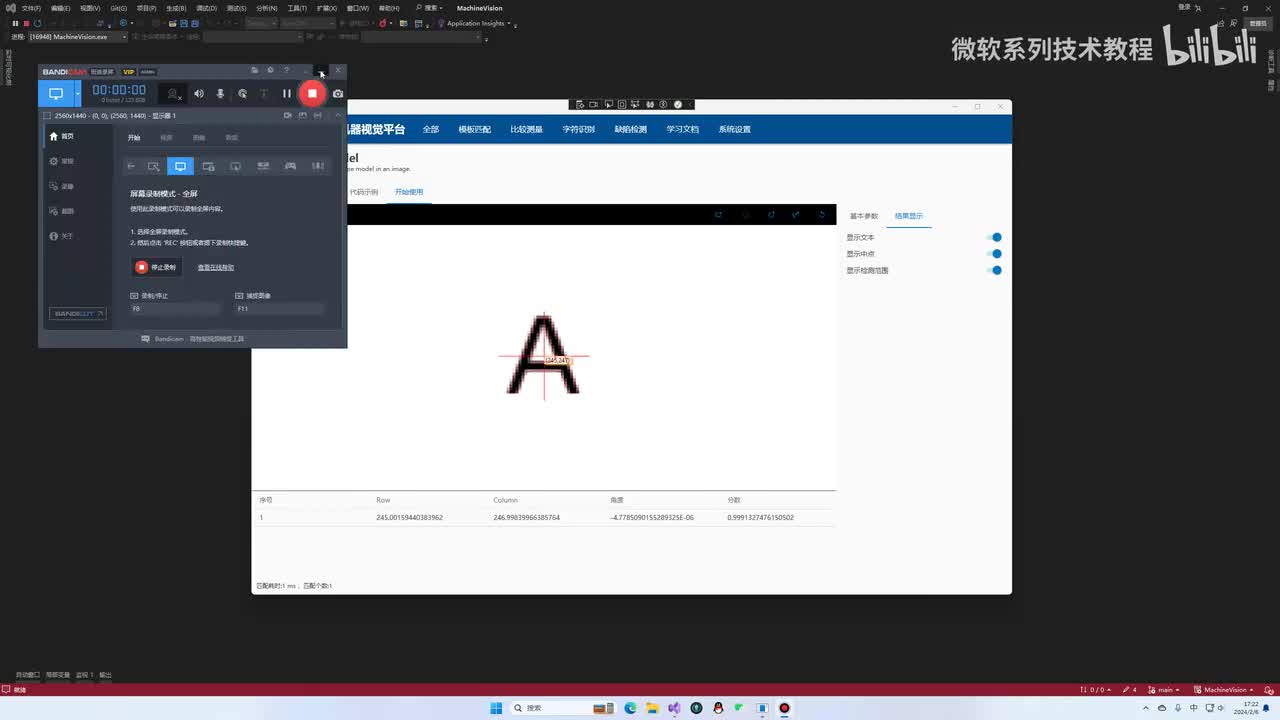Open Bandicam output folder icon
The image size is (1280, 720).
coord(255,71)
